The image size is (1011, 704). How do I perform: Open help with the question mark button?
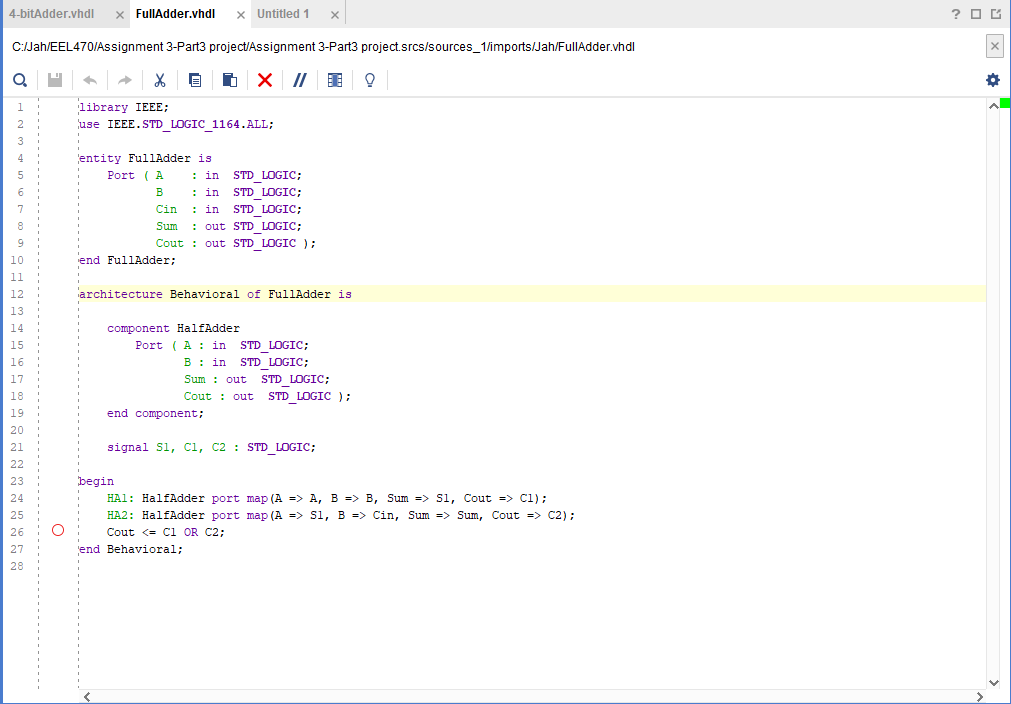tap(956, 14)
